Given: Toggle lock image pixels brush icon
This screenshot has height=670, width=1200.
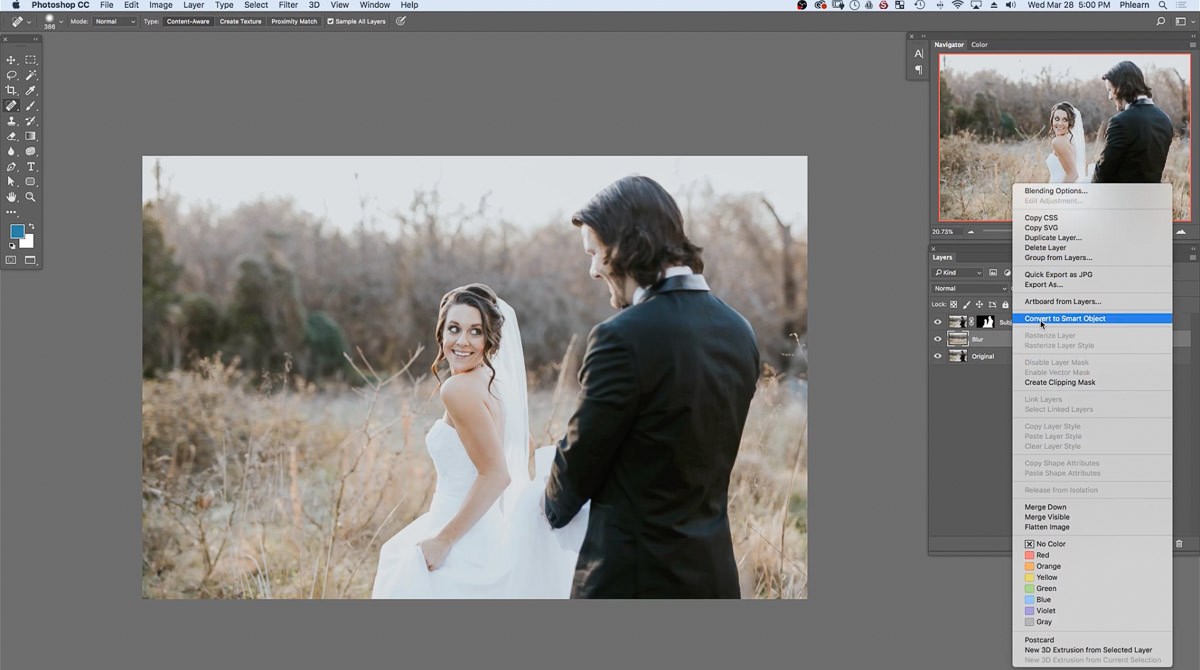Looking at the screenshot, I should (967, 304).
